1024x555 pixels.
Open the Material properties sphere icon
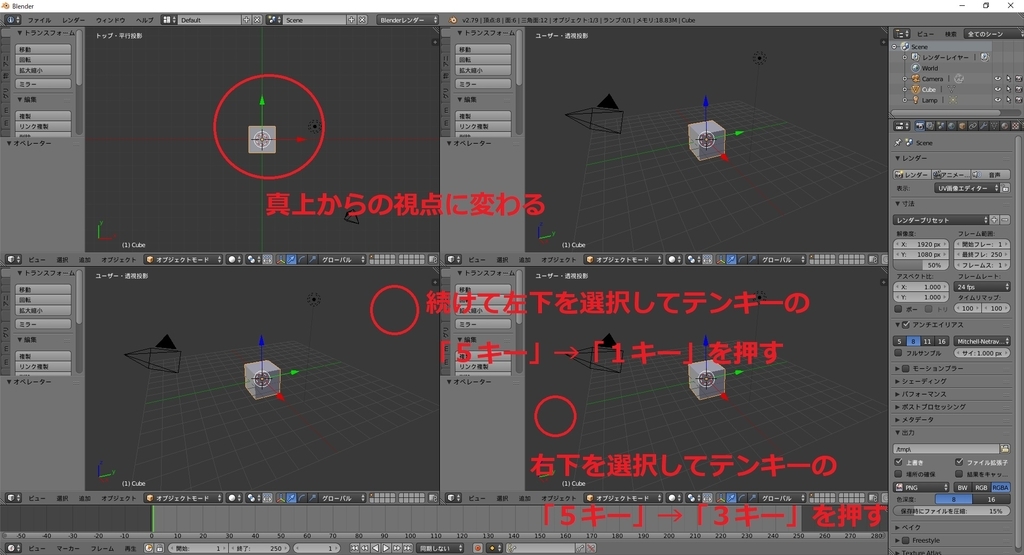(x=1004, y=126)
